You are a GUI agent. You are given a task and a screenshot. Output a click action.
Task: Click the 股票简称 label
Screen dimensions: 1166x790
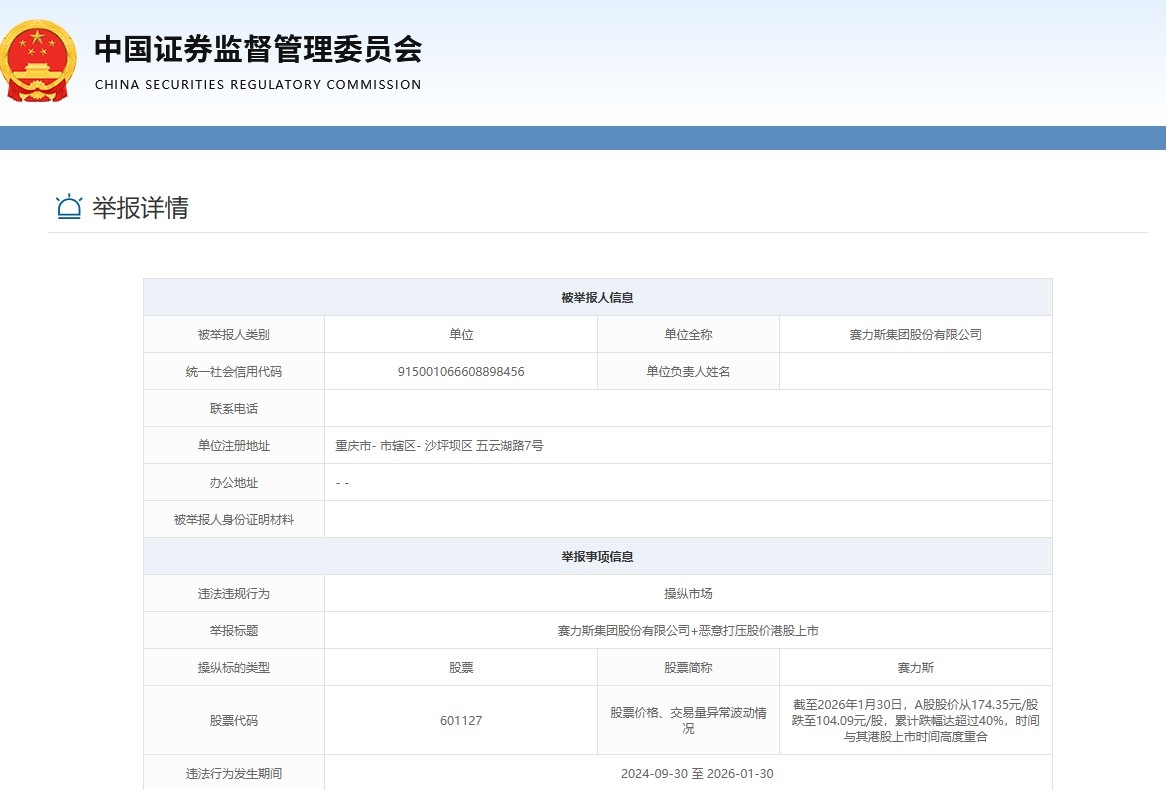point(688,668)
